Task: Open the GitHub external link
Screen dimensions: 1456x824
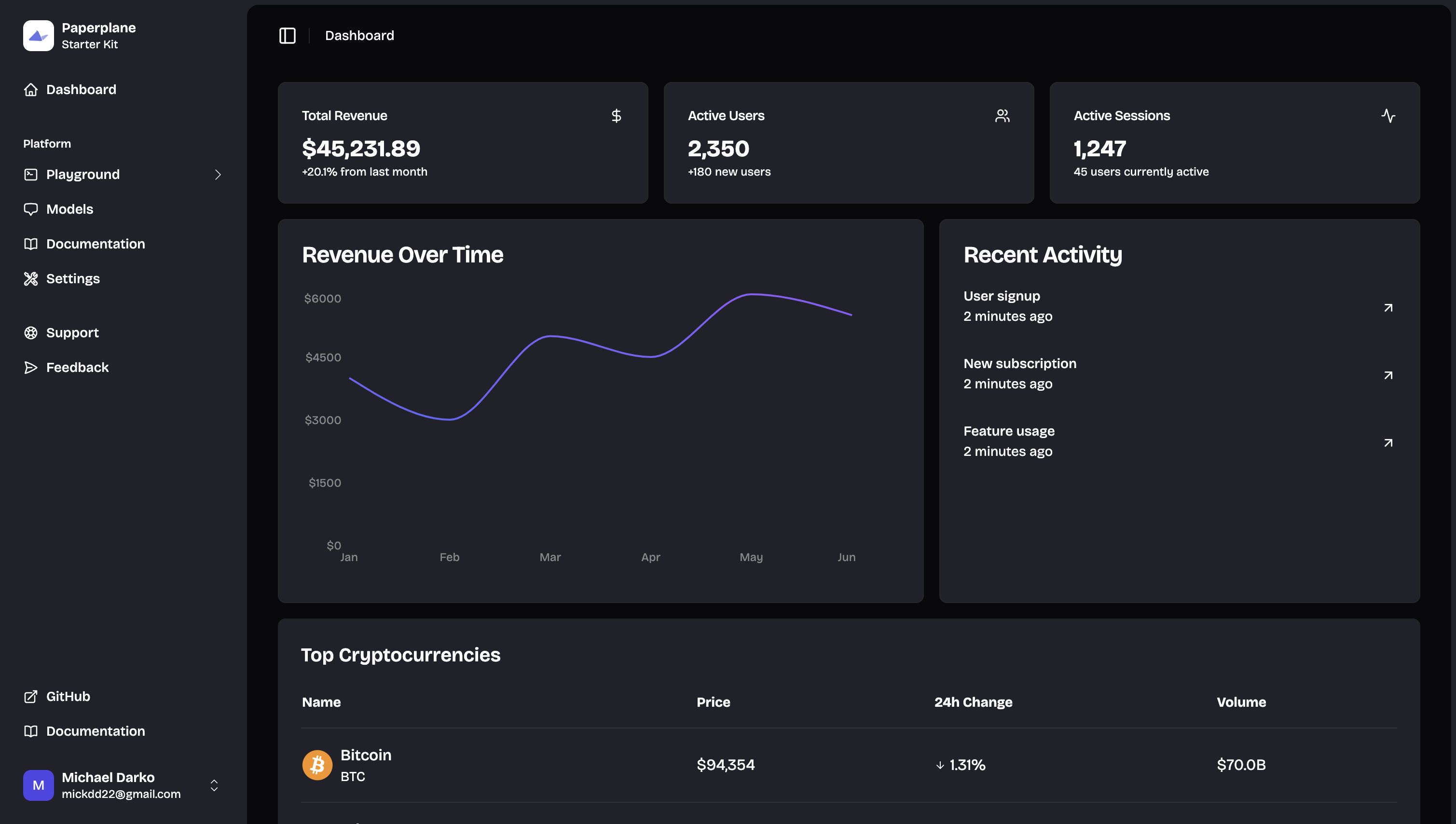Action: (x=68, y=696)
